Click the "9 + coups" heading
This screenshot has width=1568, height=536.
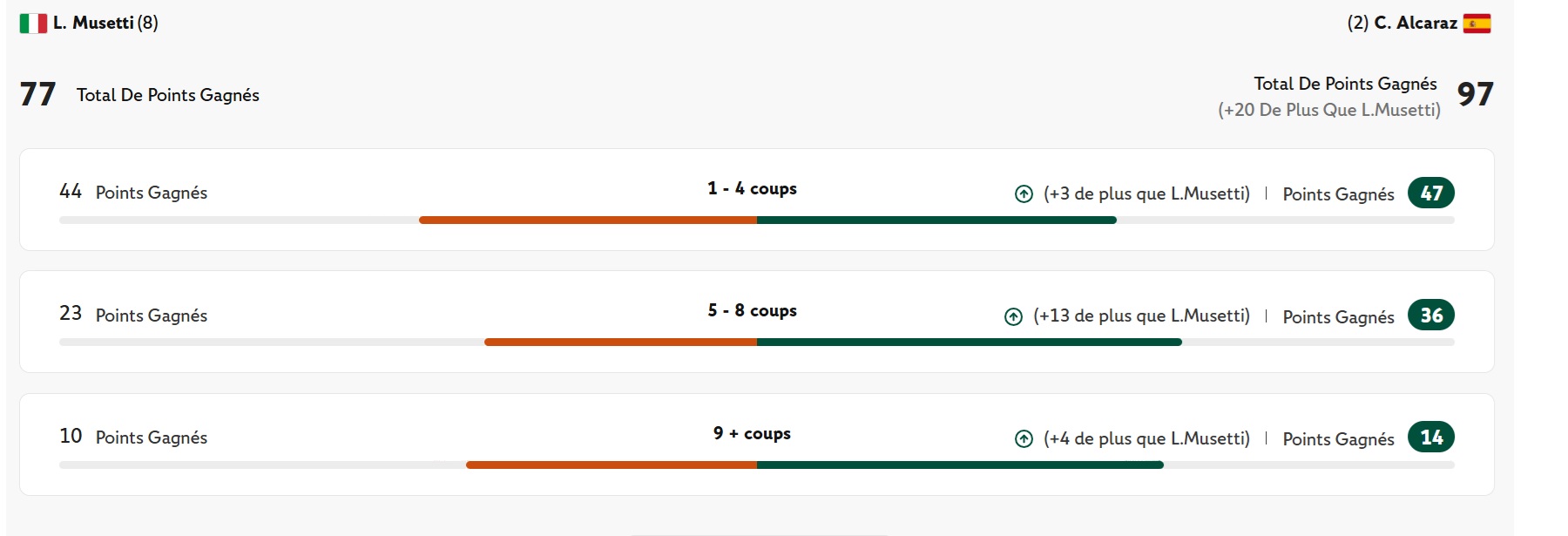click(752, 434)
